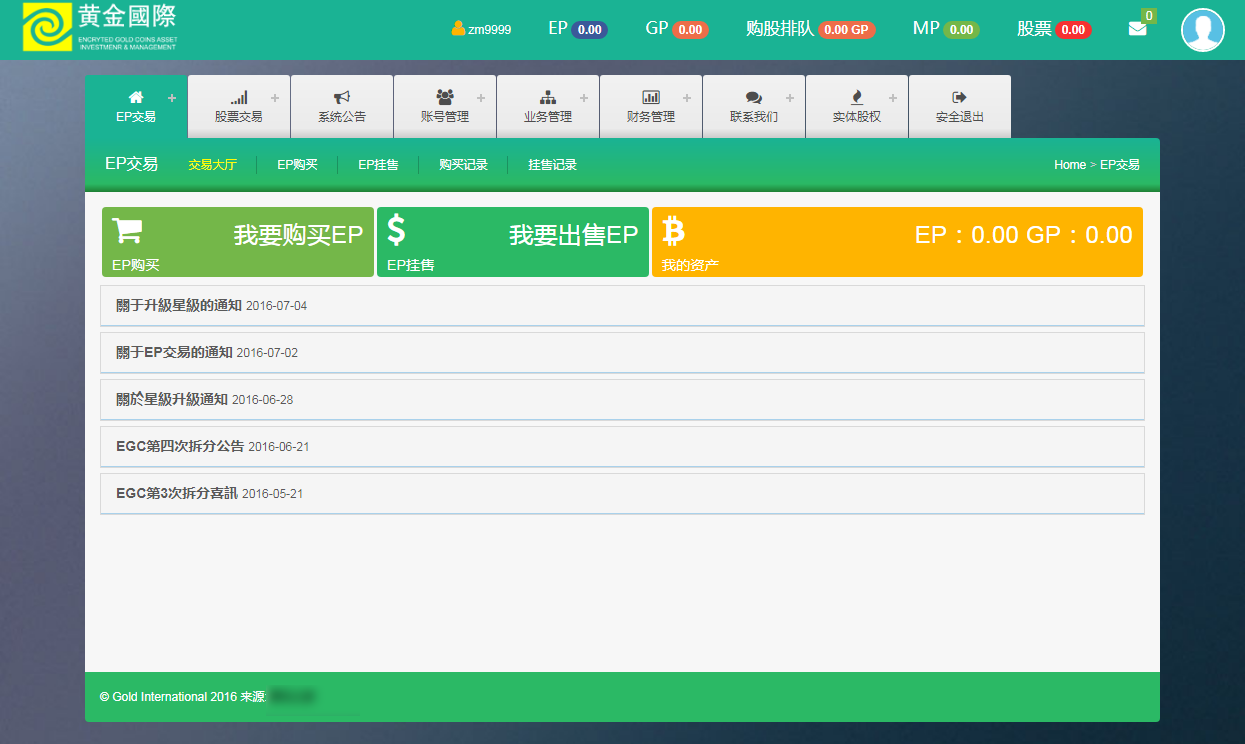Click the 安全退出 logout tab

point(959,106)
